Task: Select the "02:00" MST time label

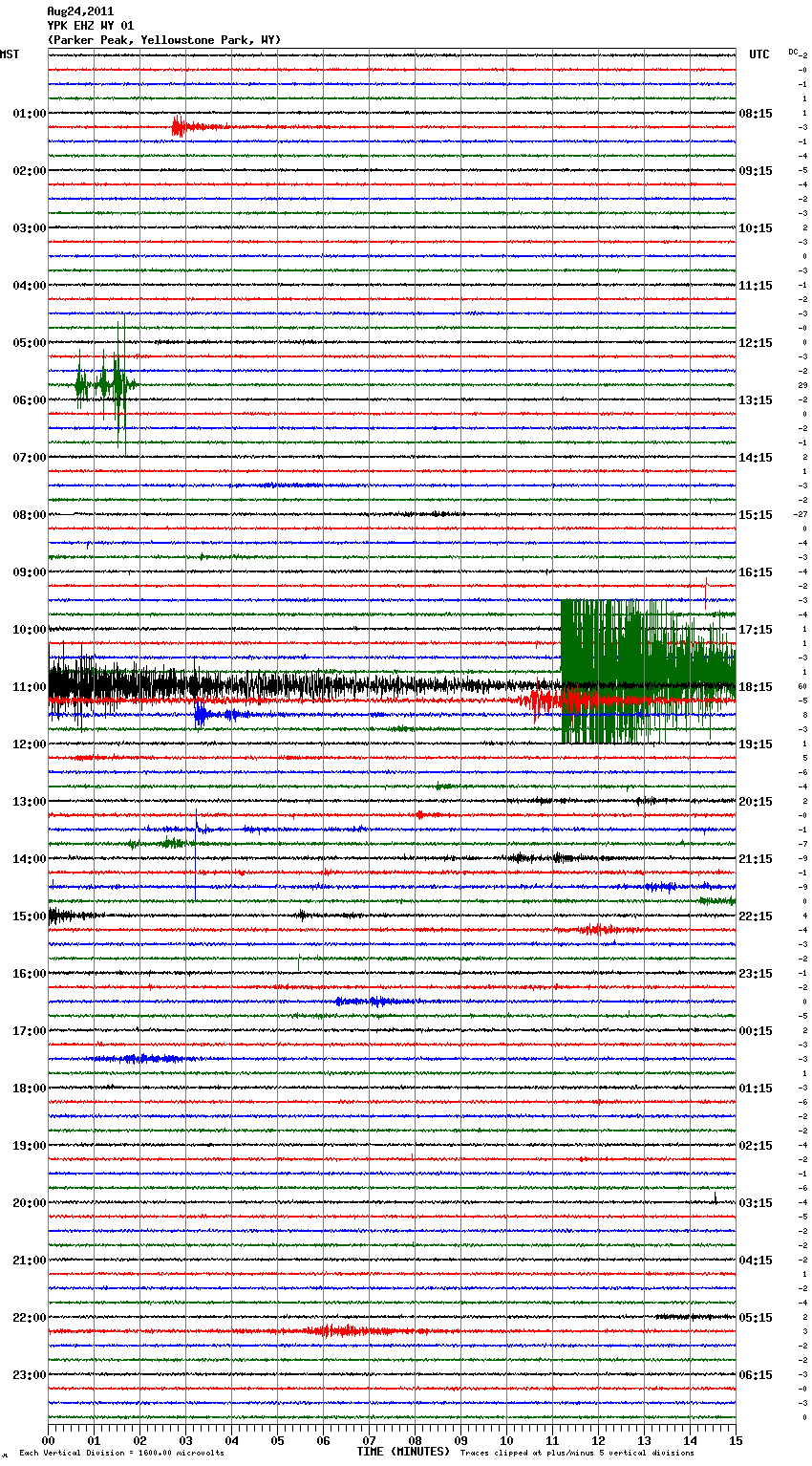Action: pyautogui.click(x=29, y=171)
